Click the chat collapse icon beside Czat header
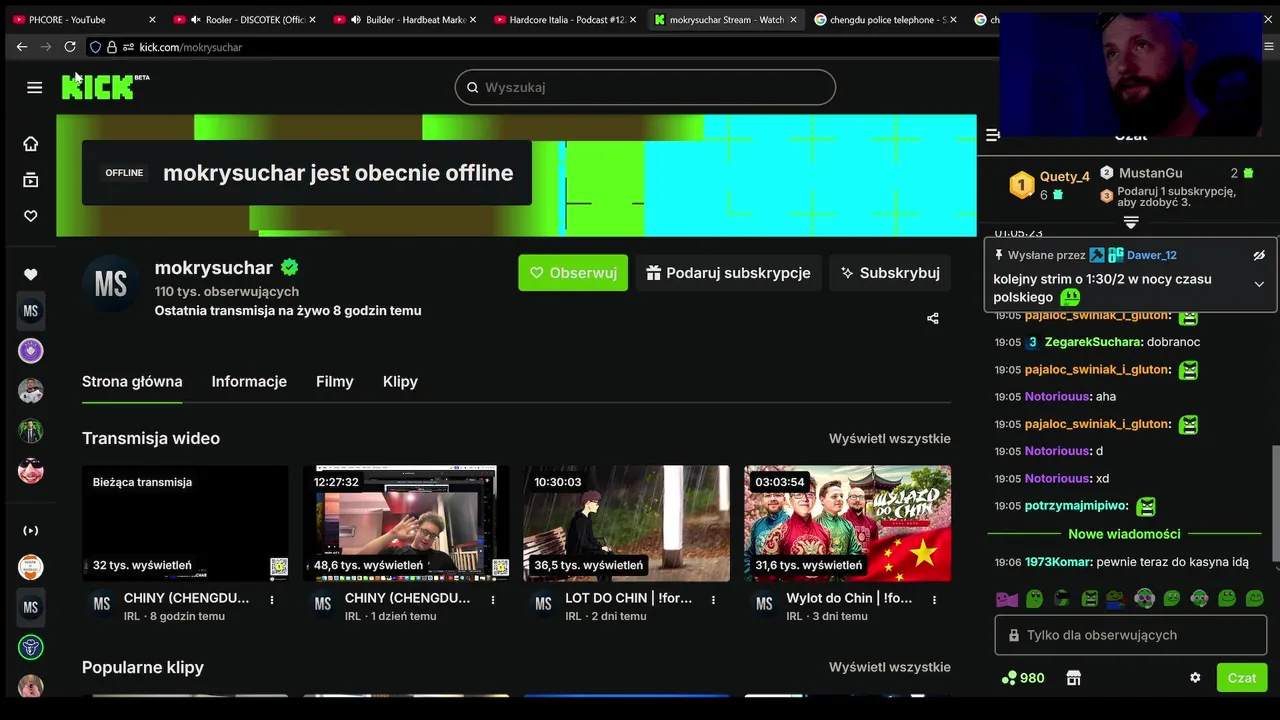Viewport: 1280px width, 720px height. coord(992,135)
